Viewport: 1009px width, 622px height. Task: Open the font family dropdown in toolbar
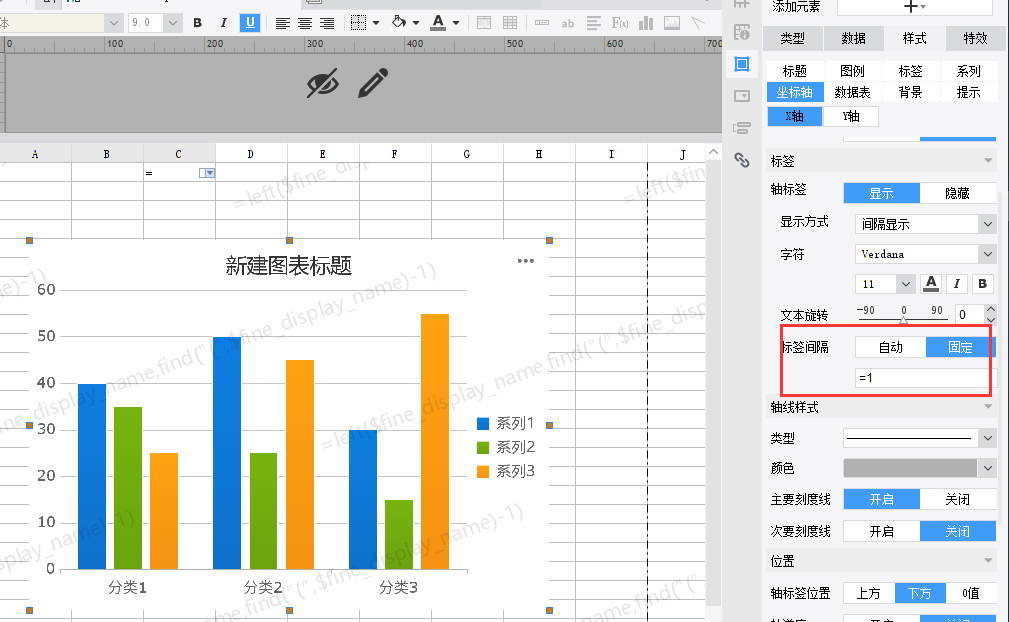[113, 23]
